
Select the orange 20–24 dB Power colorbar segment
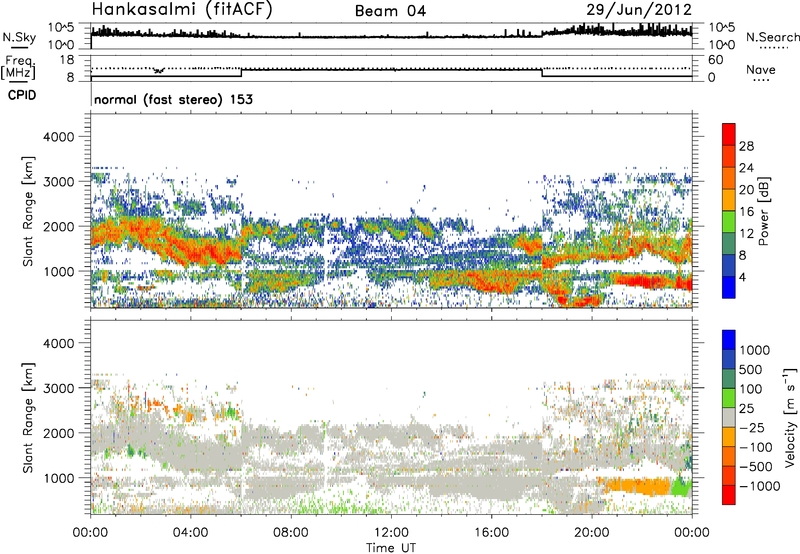coord(729,178)
